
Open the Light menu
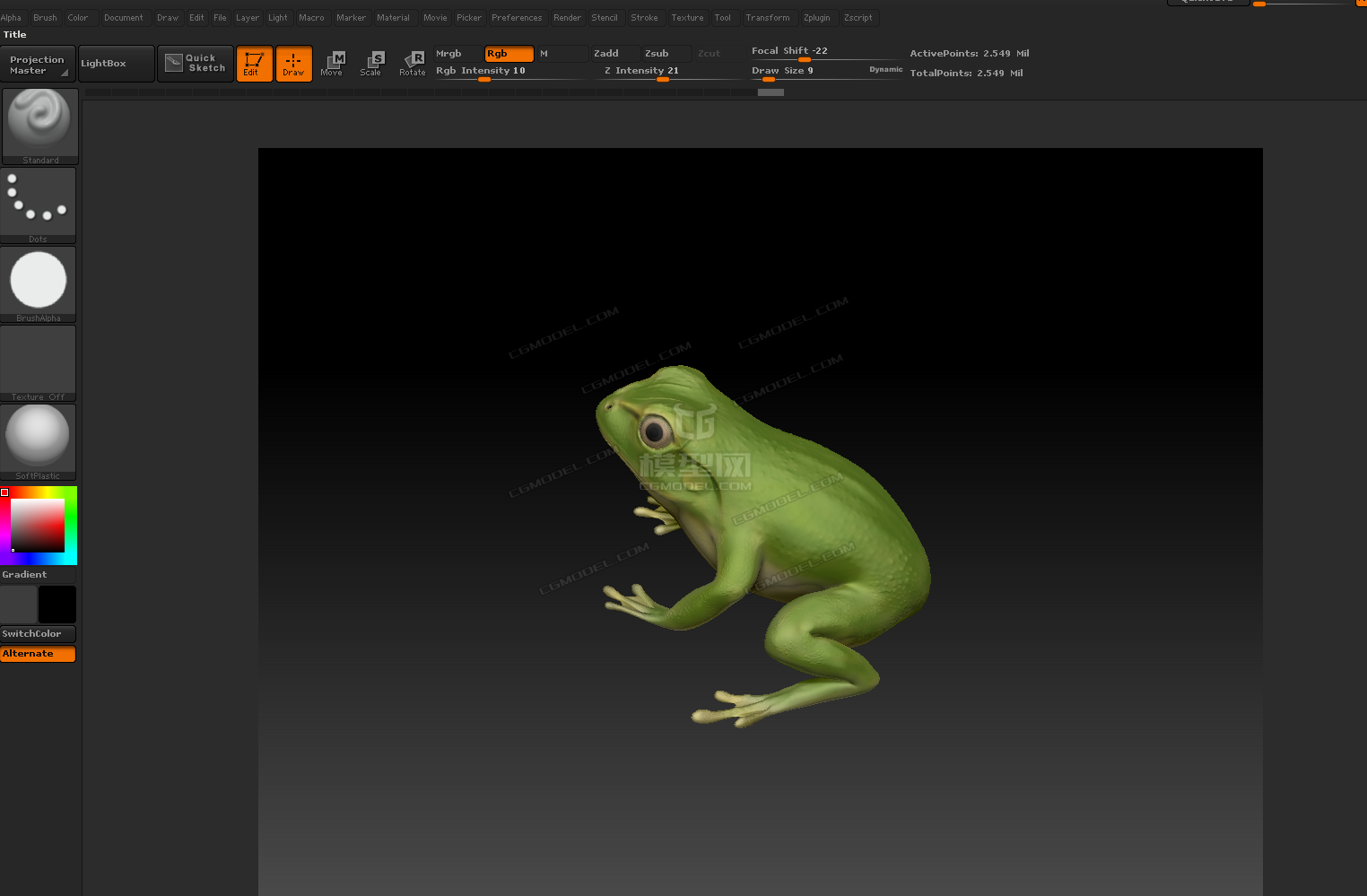point(278,18)
